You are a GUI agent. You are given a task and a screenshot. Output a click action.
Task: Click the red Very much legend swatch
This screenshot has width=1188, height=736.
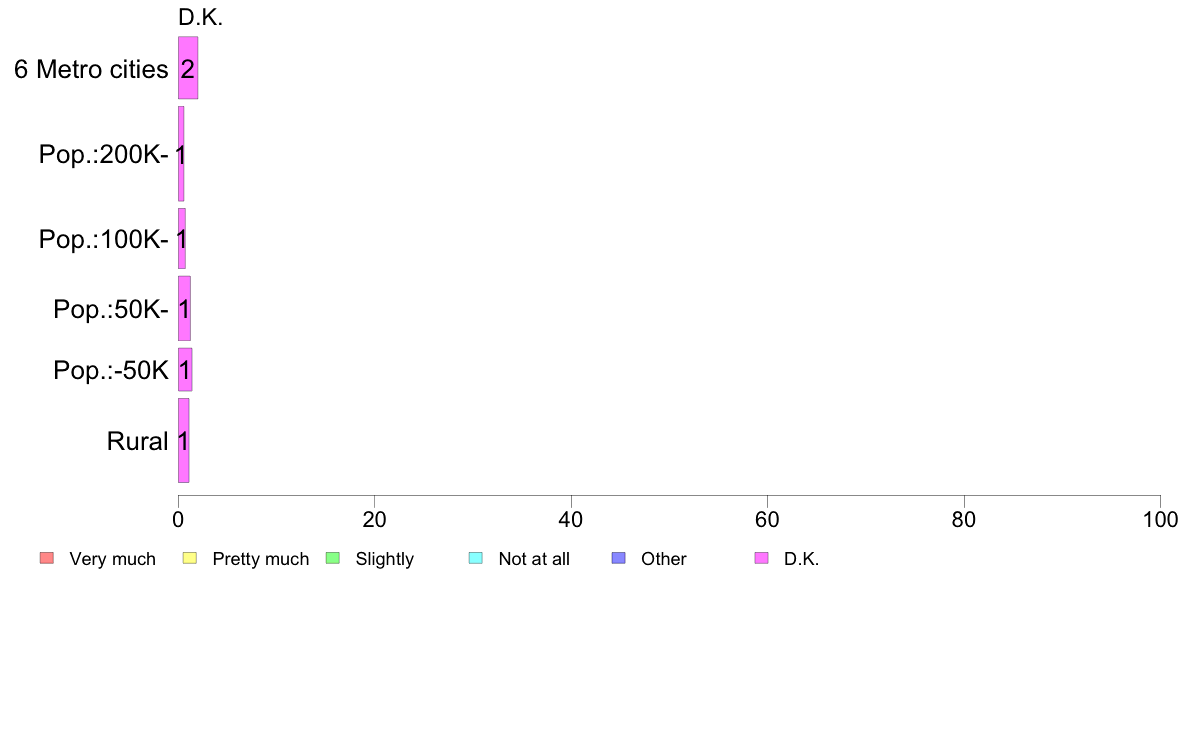[47, 558]
